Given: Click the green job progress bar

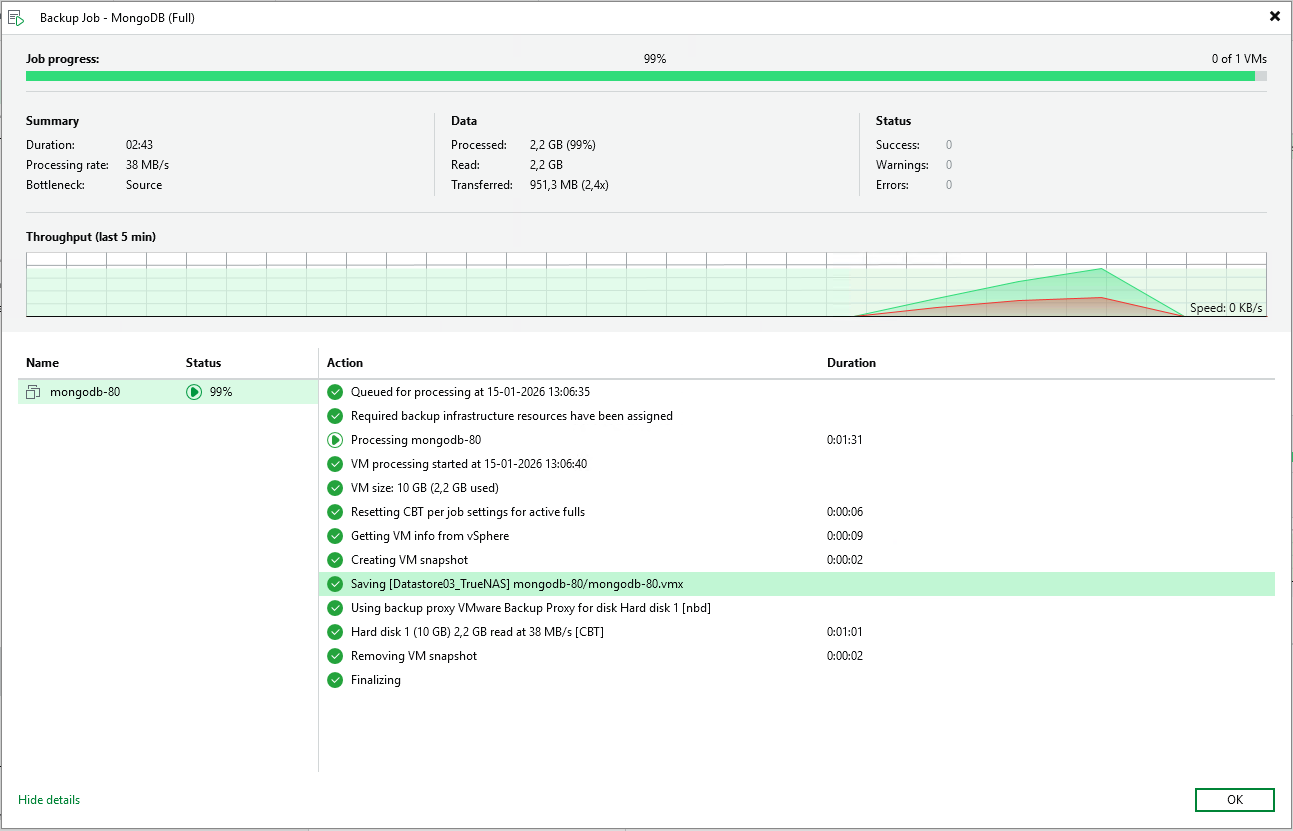Looking at the screenshot, I should pyautogui.click(x=640, y=76).
